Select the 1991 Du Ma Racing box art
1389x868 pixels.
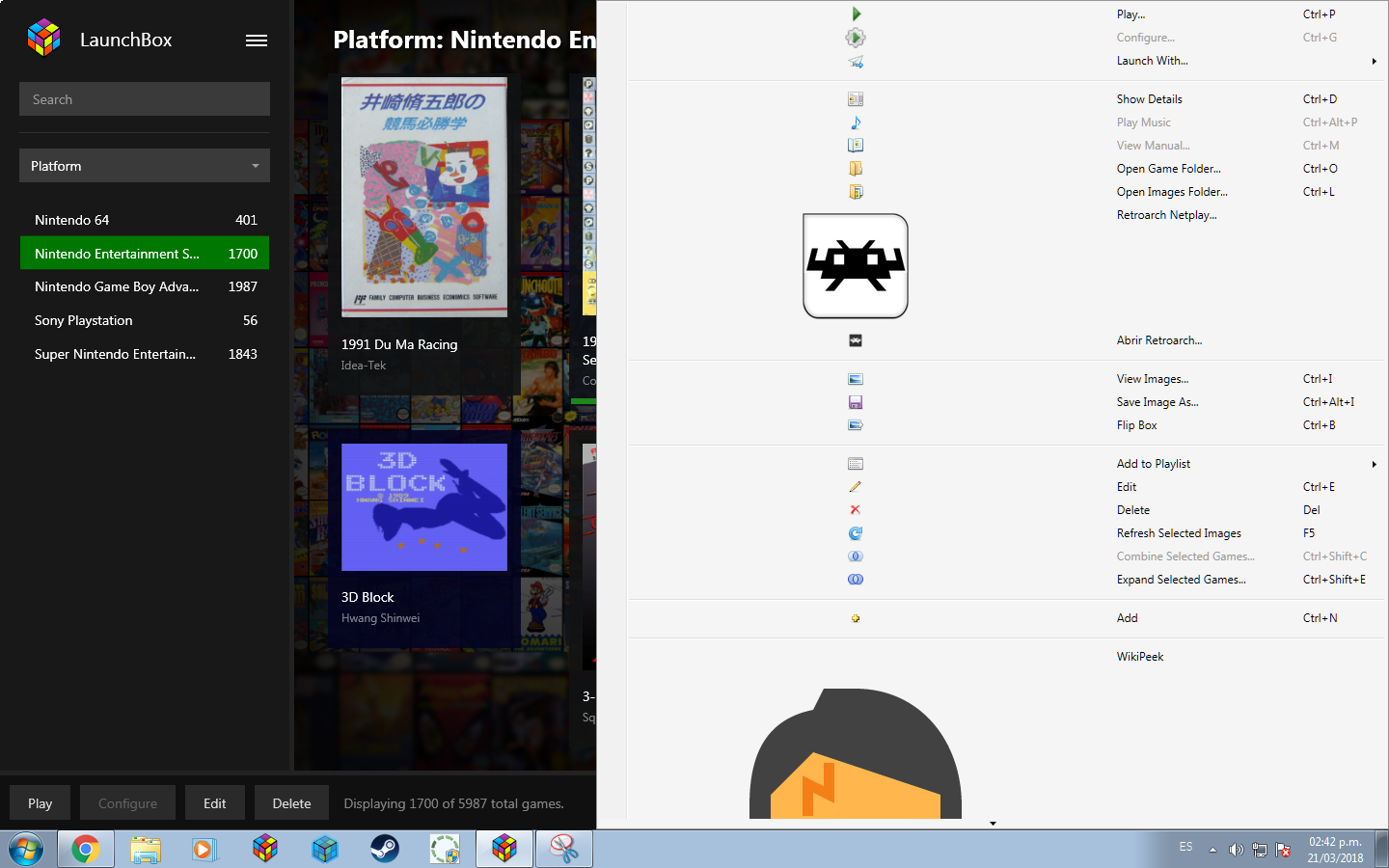[x=424, y=198]
